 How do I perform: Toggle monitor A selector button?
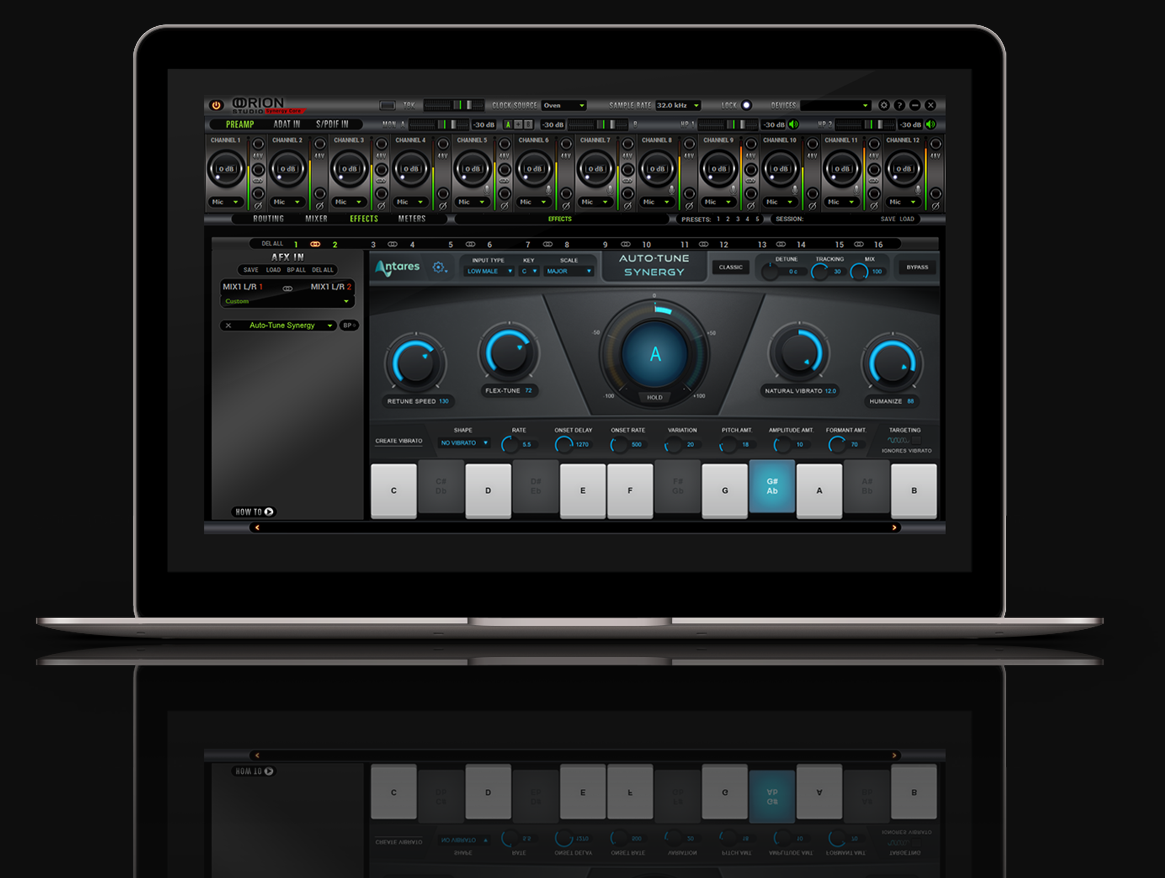pyautogui.click(x=509, y=125)
